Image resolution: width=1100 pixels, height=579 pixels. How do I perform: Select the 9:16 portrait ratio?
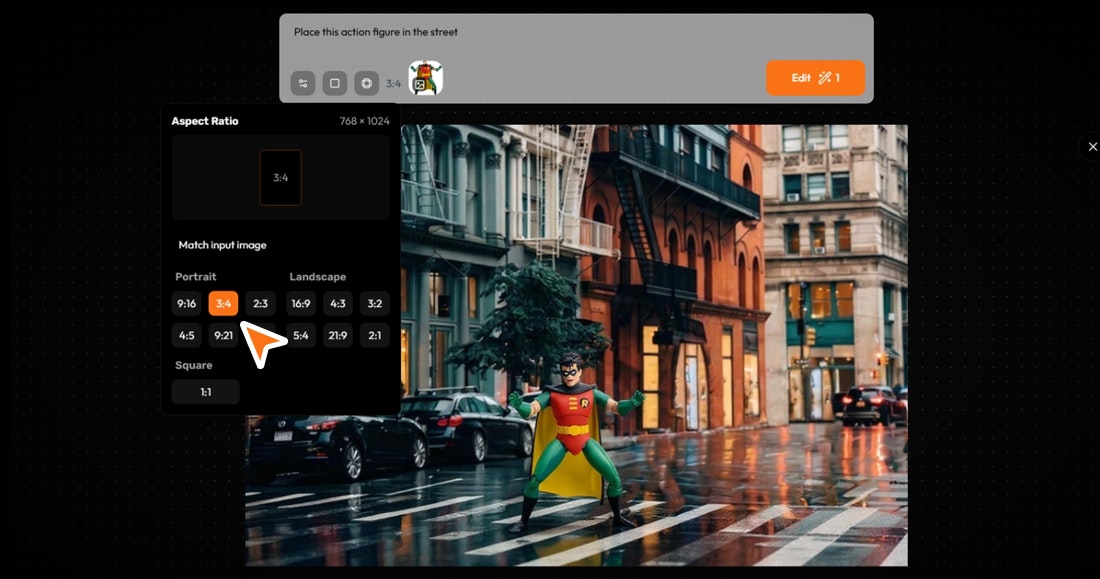tap(187, 303)
